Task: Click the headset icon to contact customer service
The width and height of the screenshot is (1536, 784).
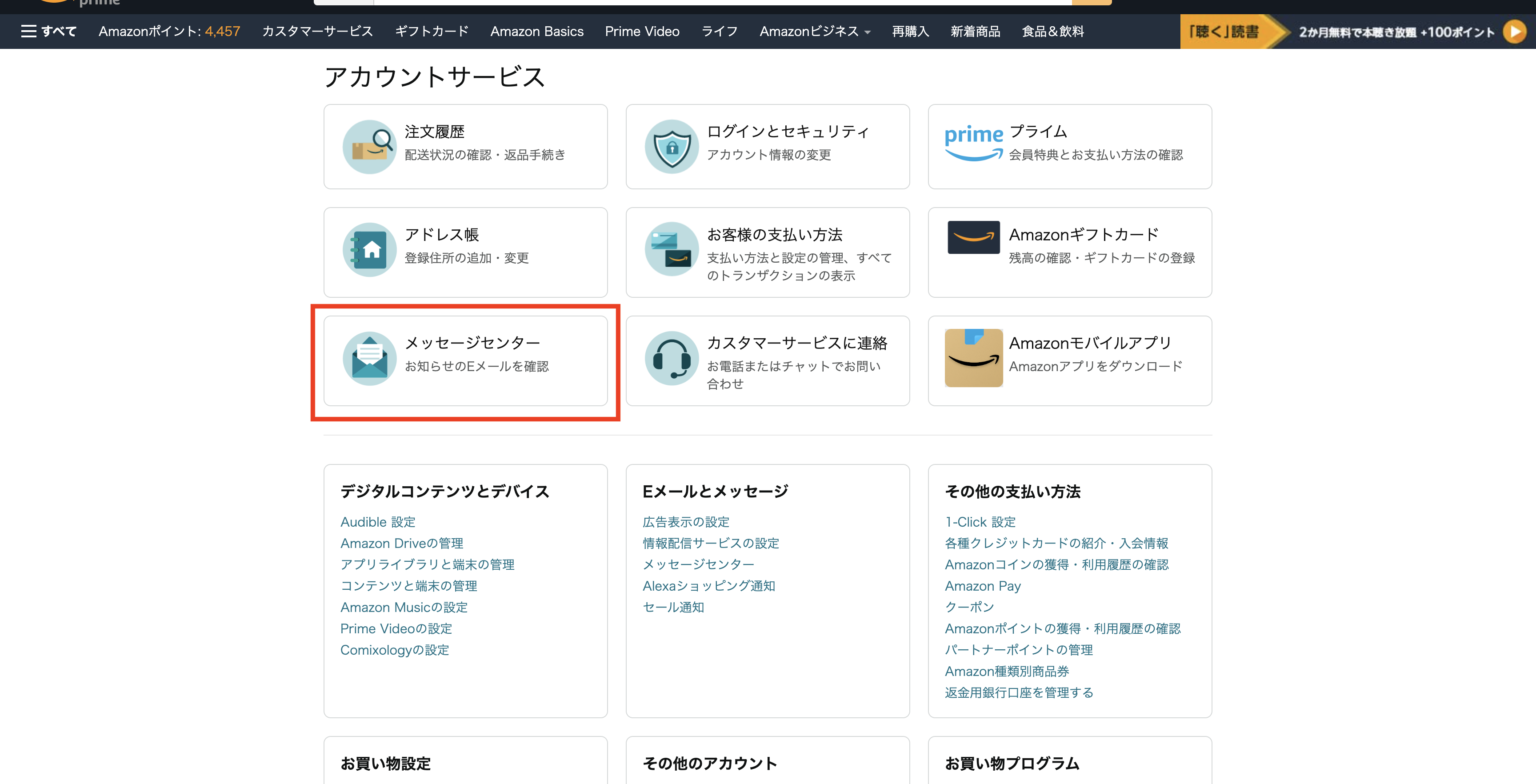Action: click(x=671, y=359)
